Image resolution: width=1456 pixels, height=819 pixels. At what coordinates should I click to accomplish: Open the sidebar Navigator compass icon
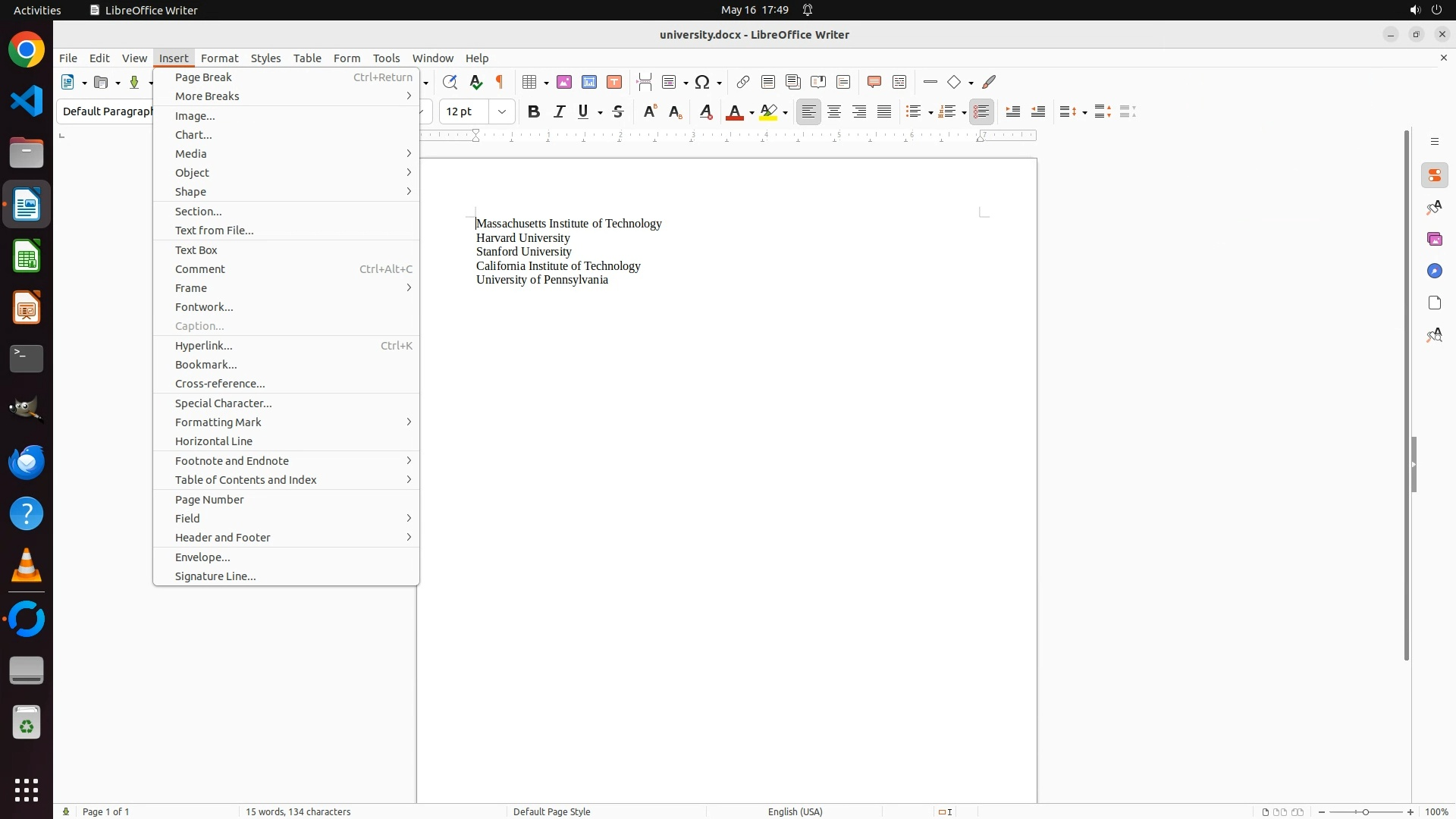click(1434, 271)
